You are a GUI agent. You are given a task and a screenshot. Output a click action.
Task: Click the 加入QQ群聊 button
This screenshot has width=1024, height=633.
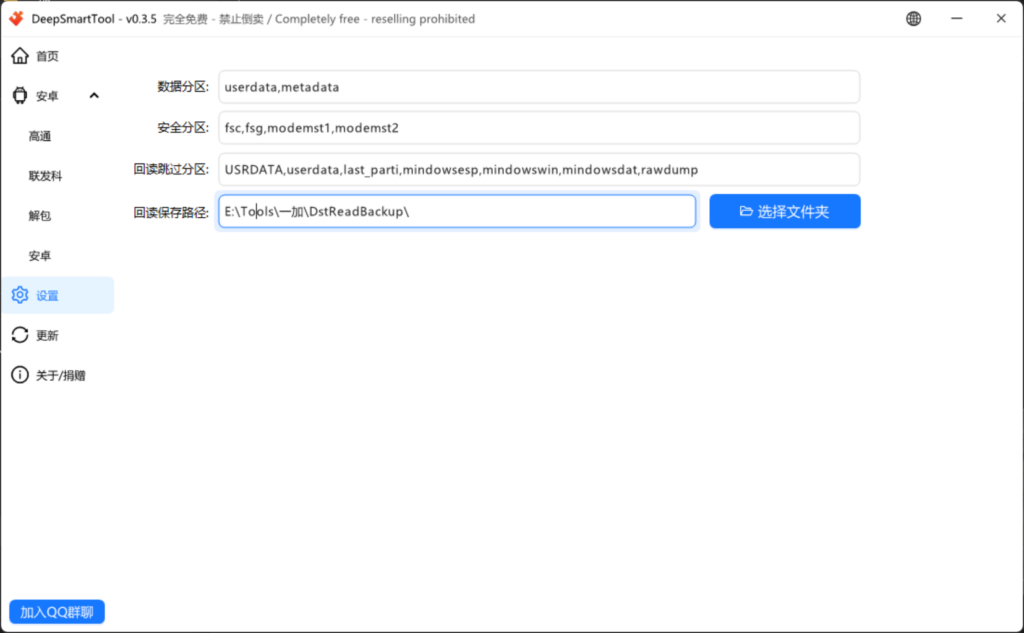tap(57, 612)
